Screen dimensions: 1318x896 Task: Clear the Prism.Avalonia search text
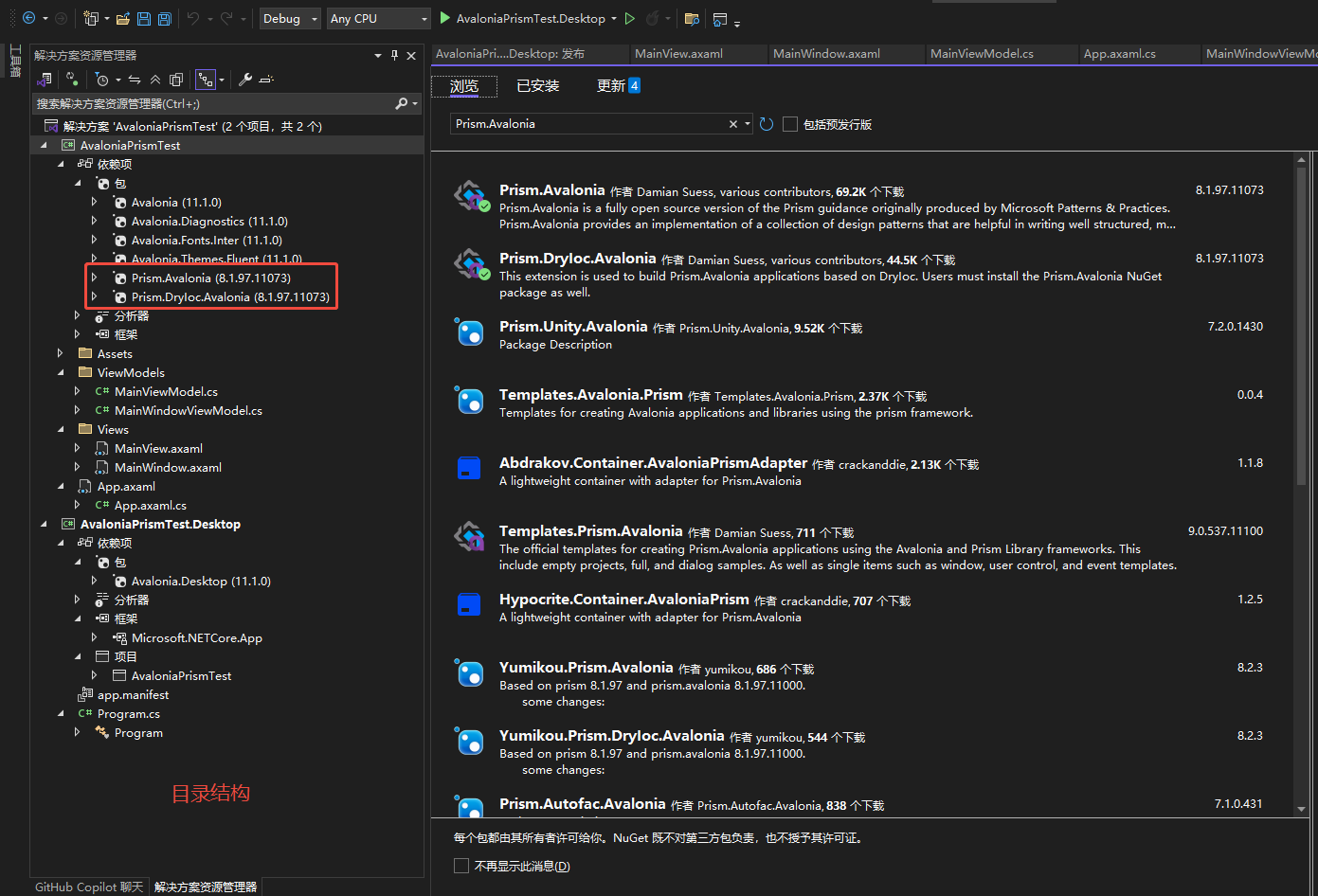[732, 124]
